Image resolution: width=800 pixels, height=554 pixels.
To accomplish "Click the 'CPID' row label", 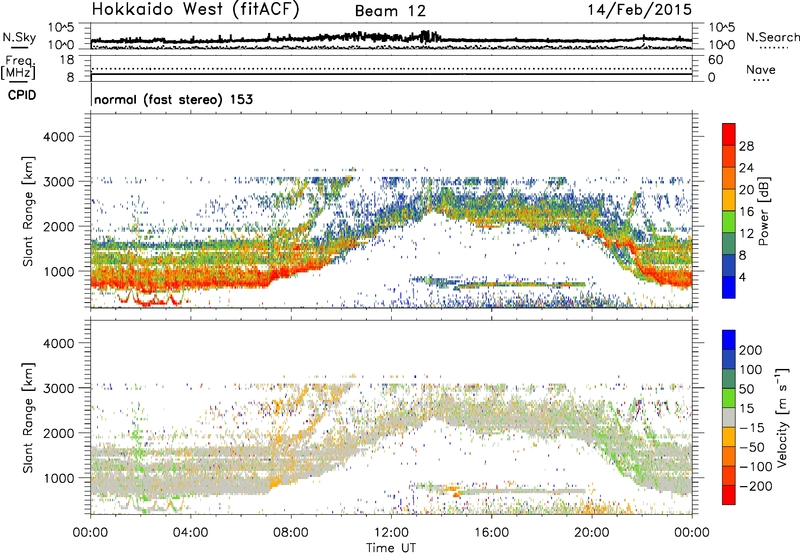I will coord(22,95).
